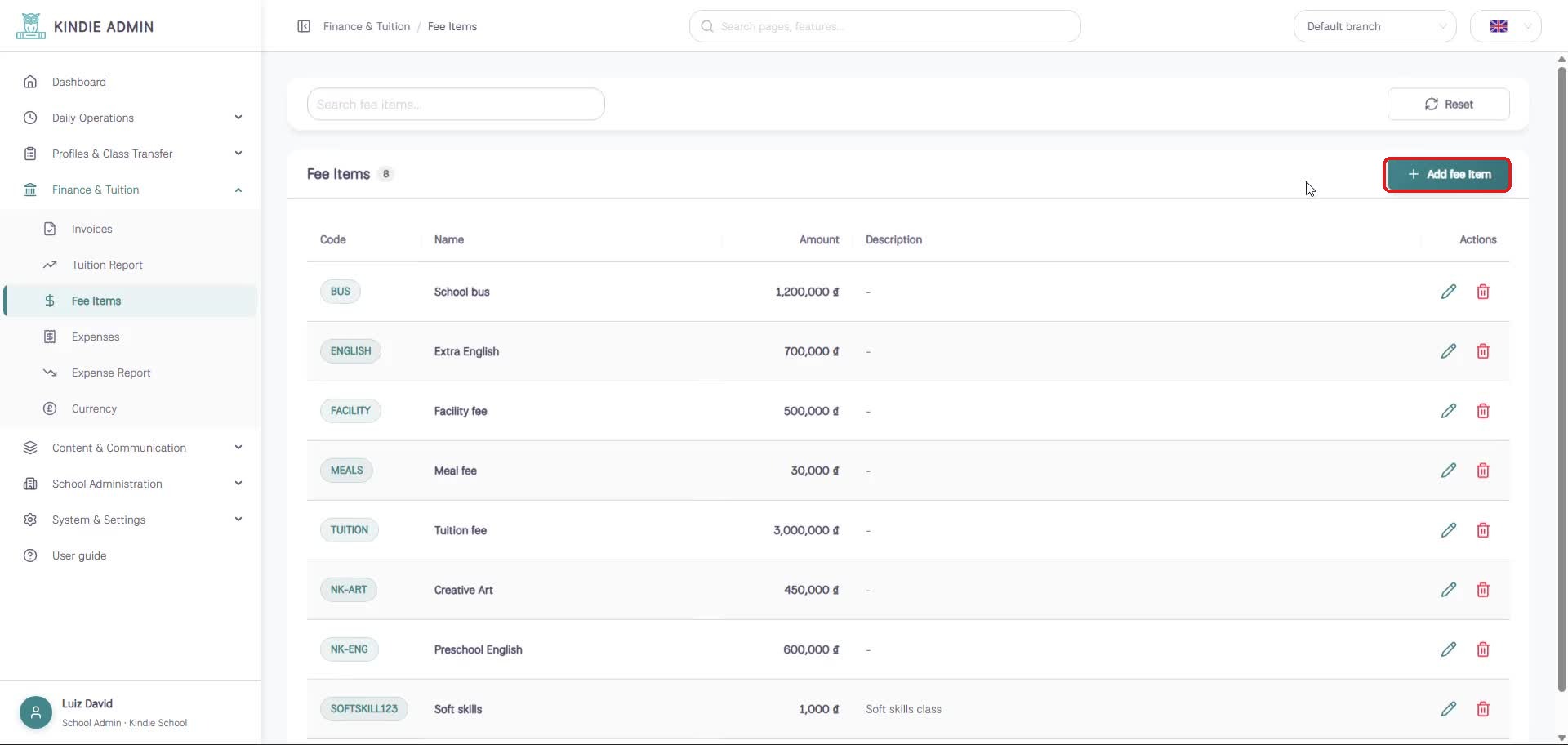The width and height of the screenshot is (1568, 745).
Task: Open the User guide
Action: click(131, 555)
